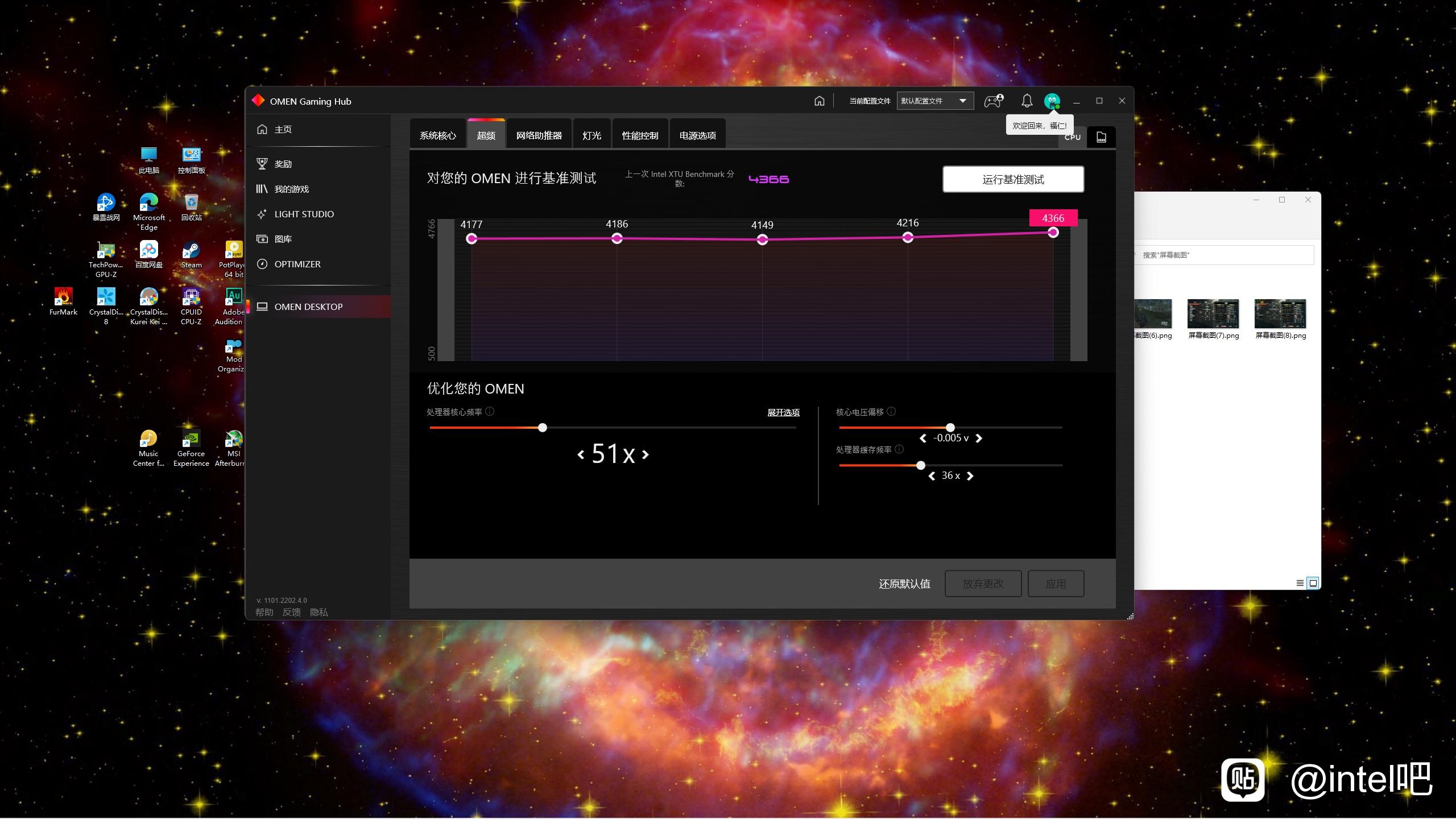Open the default profile dropdown

tap(935, 101)
